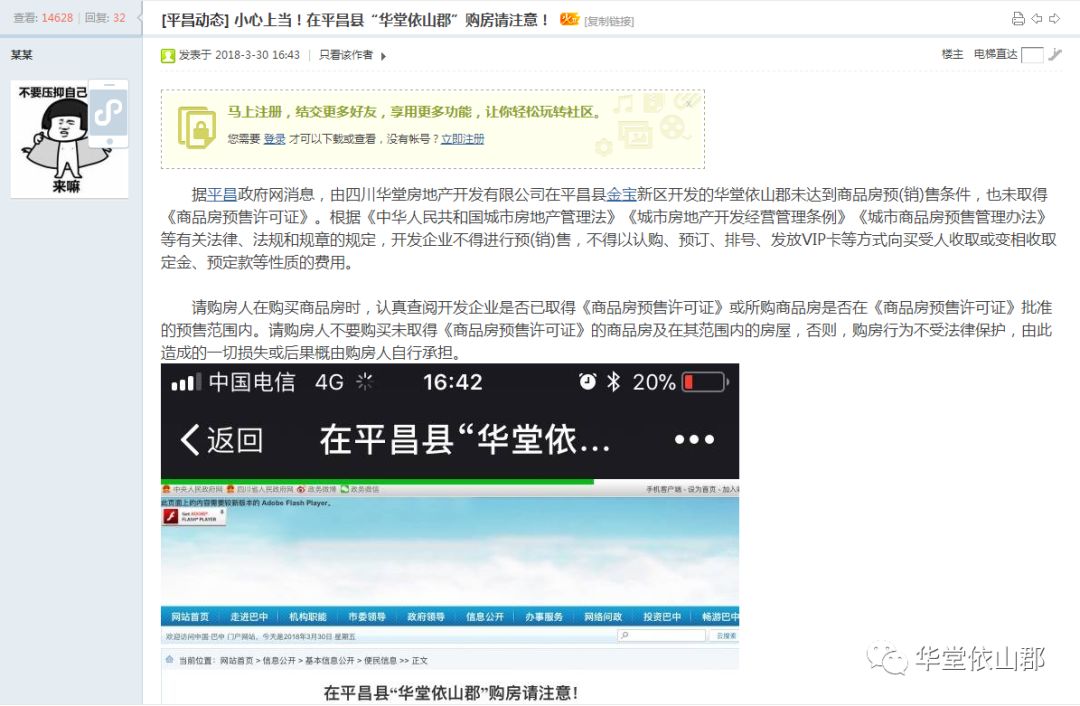Click the printer icon to print the thread
Image resolution: width=1080 pixels, height=706 pixels.
pos(1018,19)
